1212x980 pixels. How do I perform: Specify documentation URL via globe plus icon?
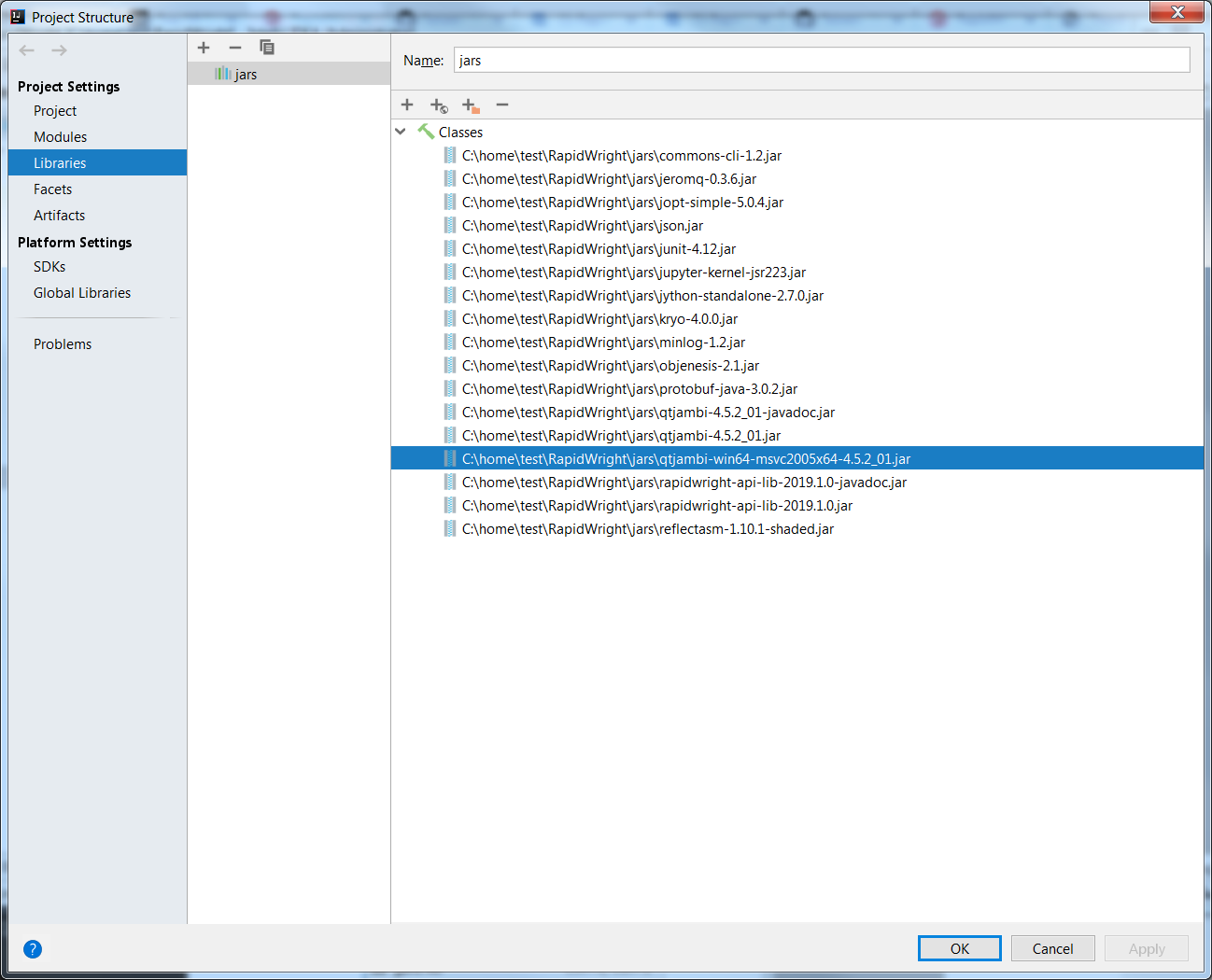pyautogui.click(x=439, y=105)
